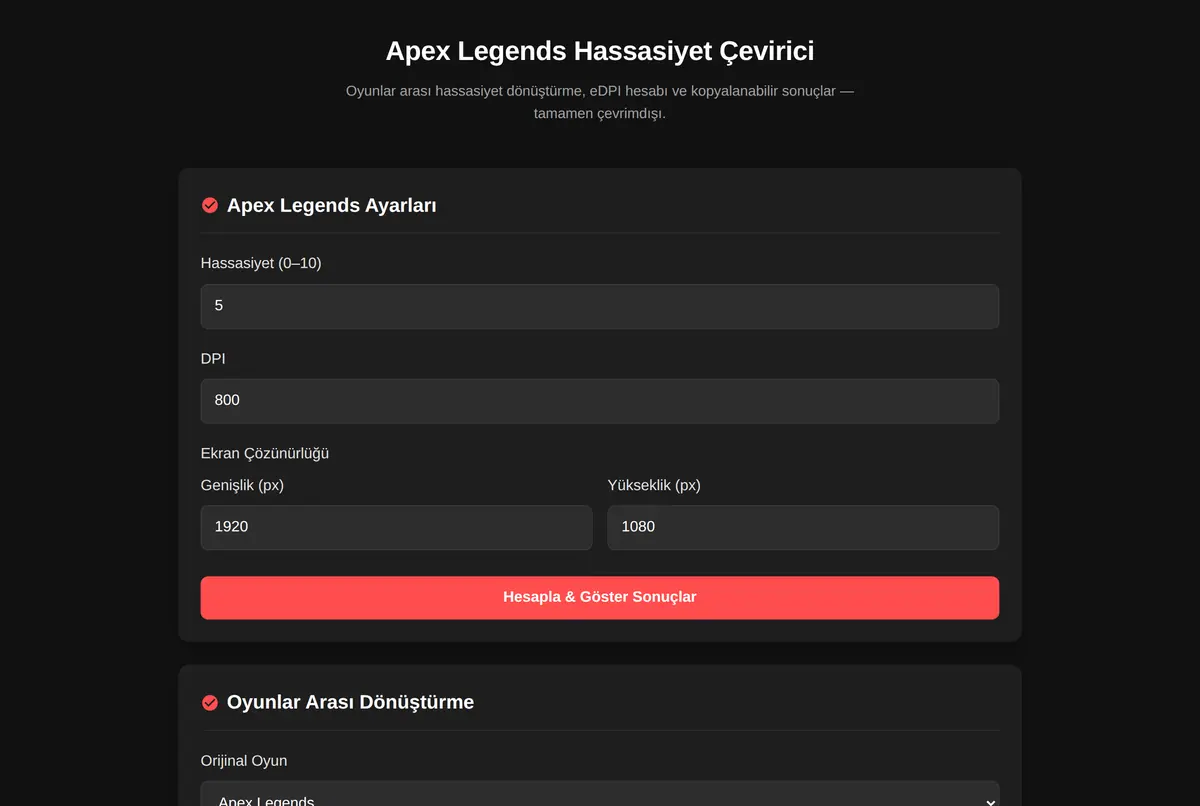Focus the Hassasiyet (0–10) input field
Image resolution: width=1200 pixels, height=806 pixels.
pos(600,306)
